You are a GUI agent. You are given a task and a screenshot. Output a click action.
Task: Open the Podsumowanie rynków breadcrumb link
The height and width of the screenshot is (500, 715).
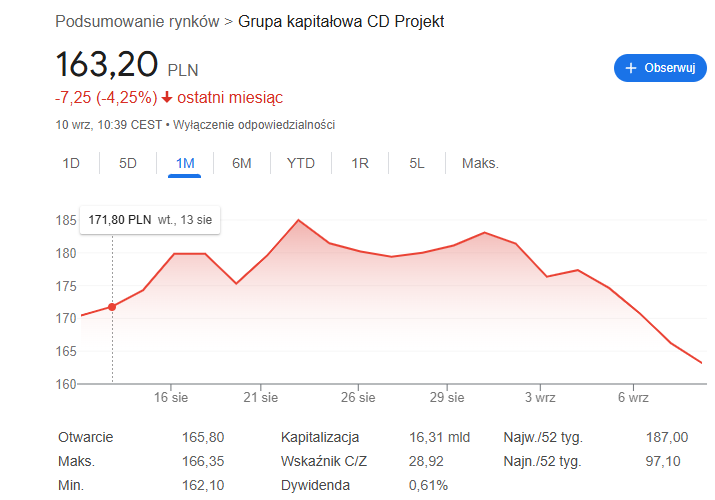click(x=138, y=21)
